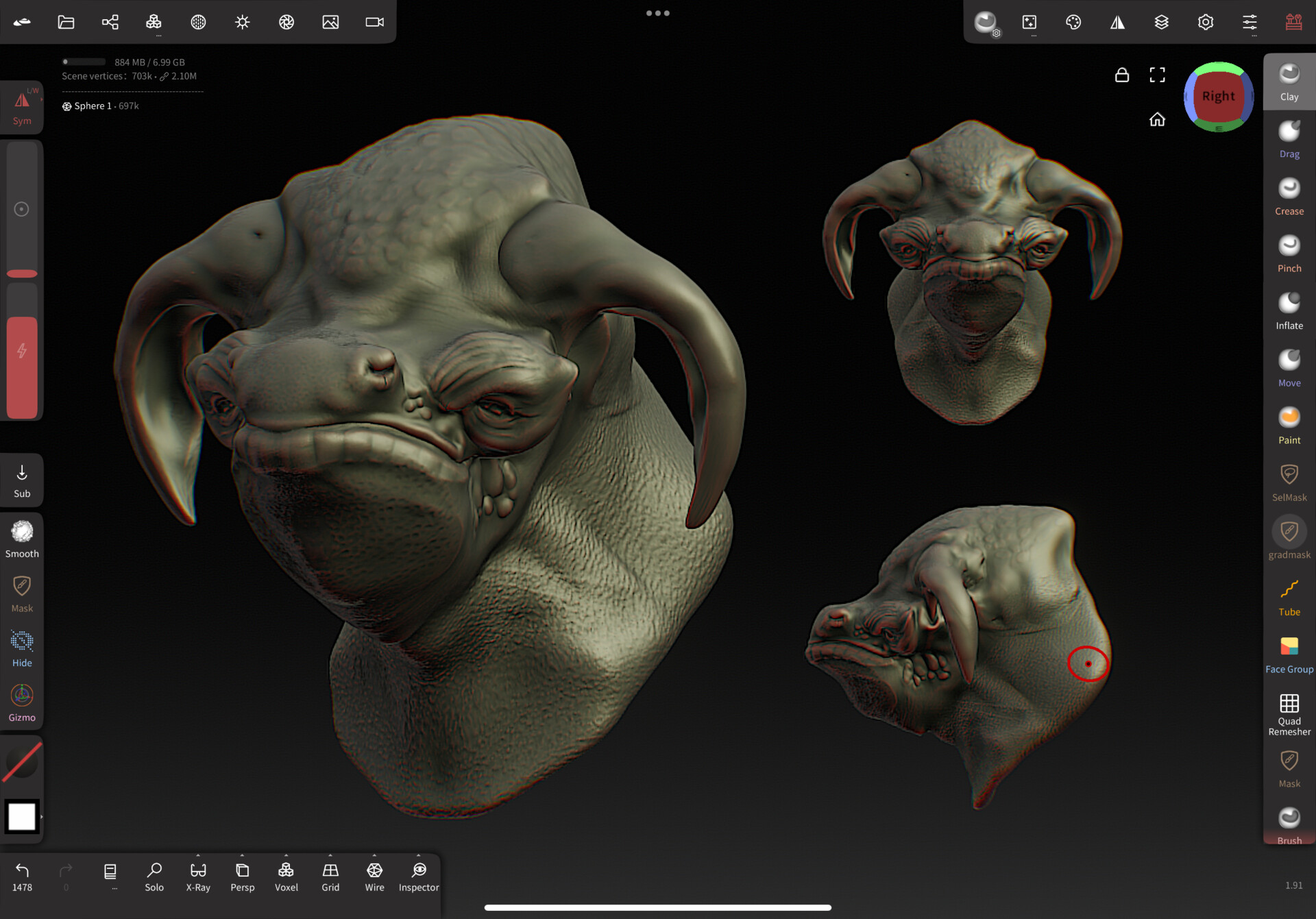Screen dimensions: 1316x919
Task: Activate Solo display mode
Action: pyautogui.click(x=154, y=876)
